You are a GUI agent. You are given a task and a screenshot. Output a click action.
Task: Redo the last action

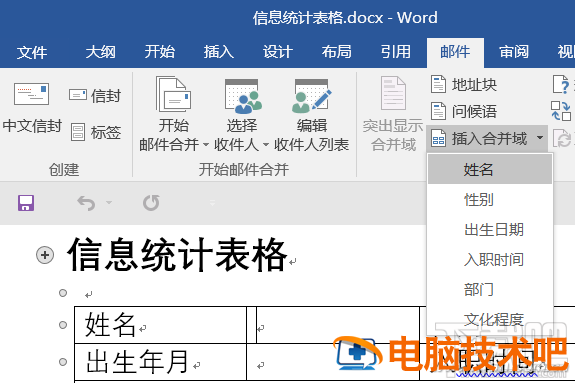click(x=151, y=203)
